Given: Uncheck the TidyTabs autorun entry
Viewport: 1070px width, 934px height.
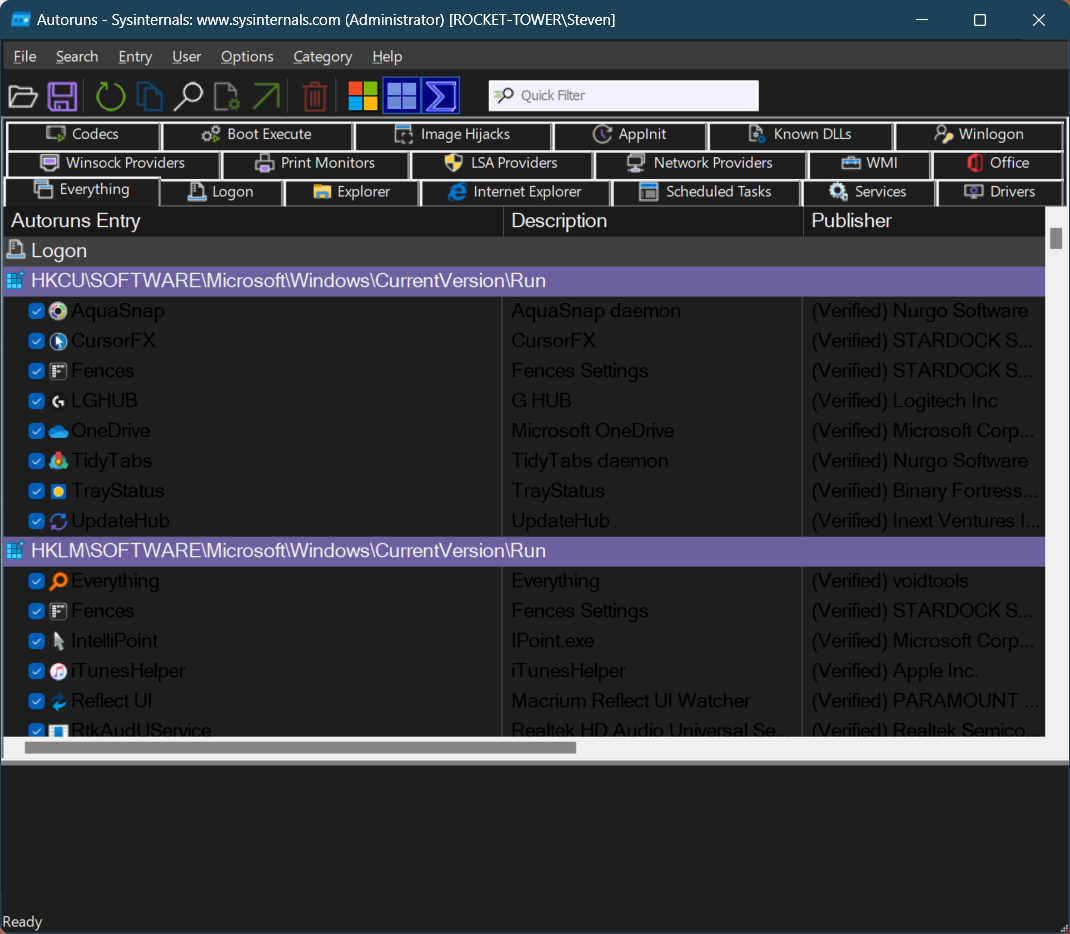Looking at the screenshot, I should [x=36, y=461].
